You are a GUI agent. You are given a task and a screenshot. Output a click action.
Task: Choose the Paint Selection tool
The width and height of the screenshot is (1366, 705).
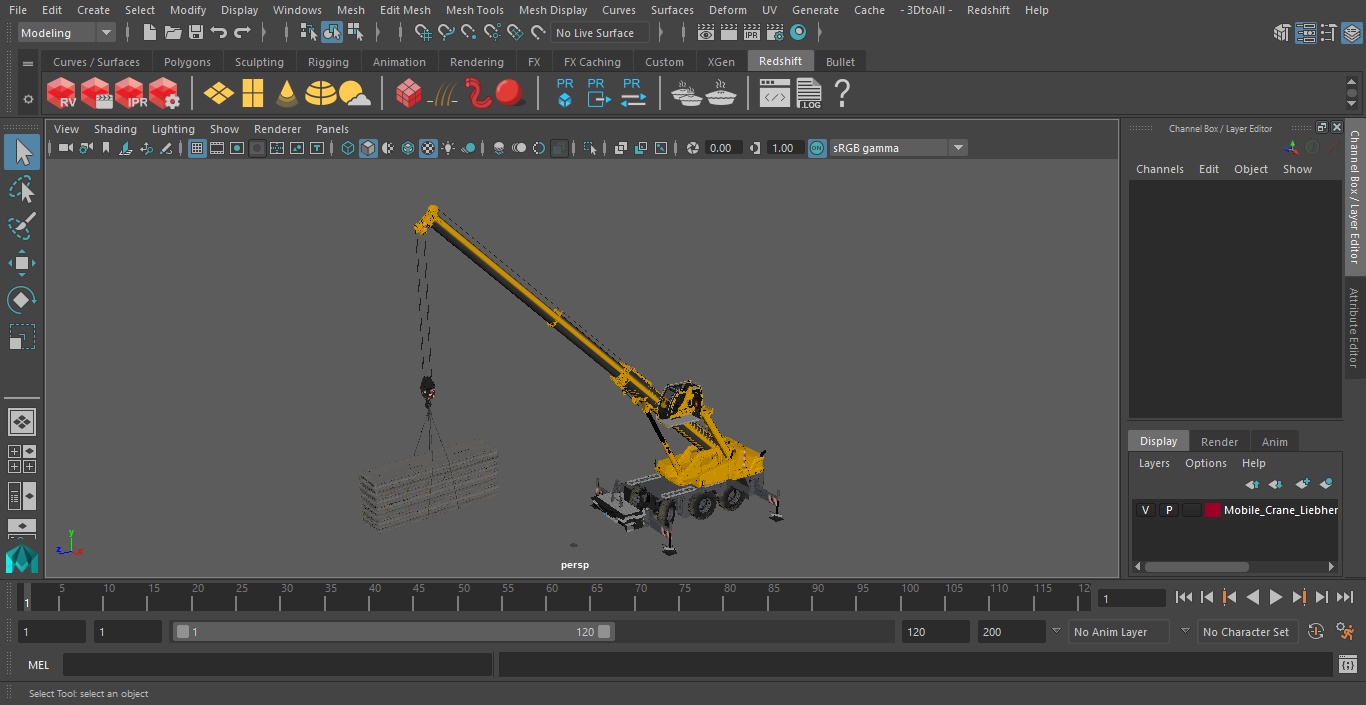click(x=21, y=226)
